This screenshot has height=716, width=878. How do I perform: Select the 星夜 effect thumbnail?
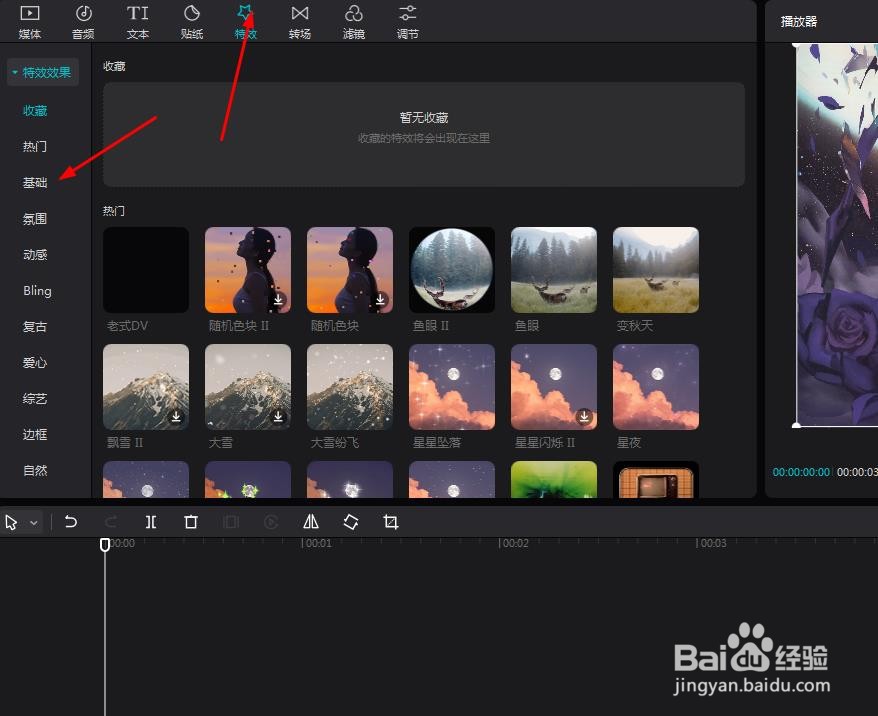coord(655,387)
